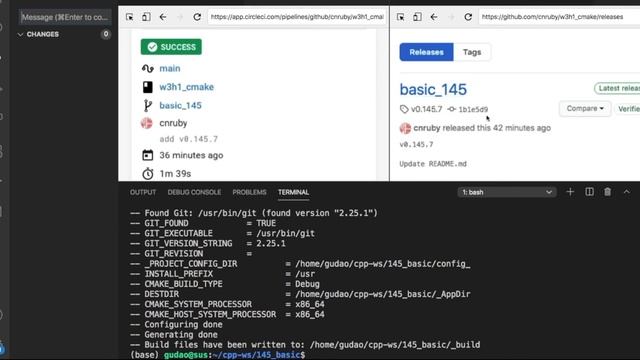This screenshot has height=360, width=640.
Task: Toggle device toolbar icon in GitHub pane
Action: coord(417,17)
